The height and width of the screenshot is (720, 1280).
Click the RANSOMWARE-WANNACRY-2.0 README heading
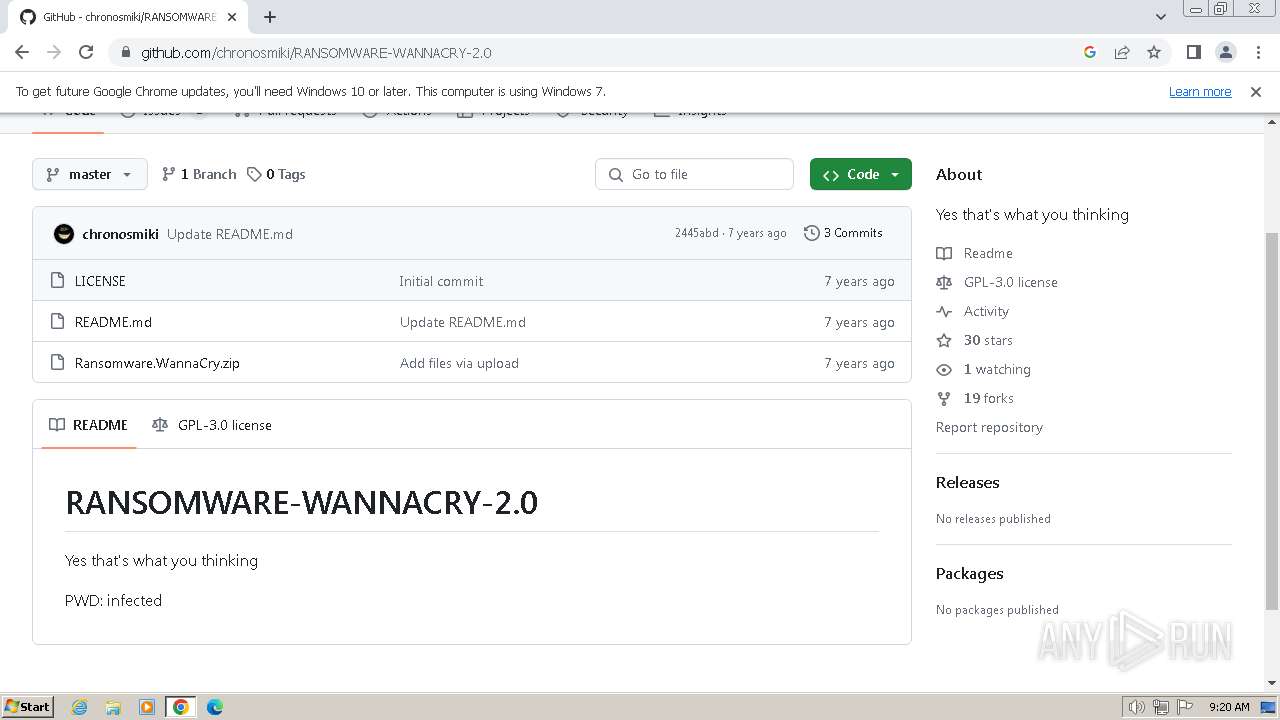(301, 502)
